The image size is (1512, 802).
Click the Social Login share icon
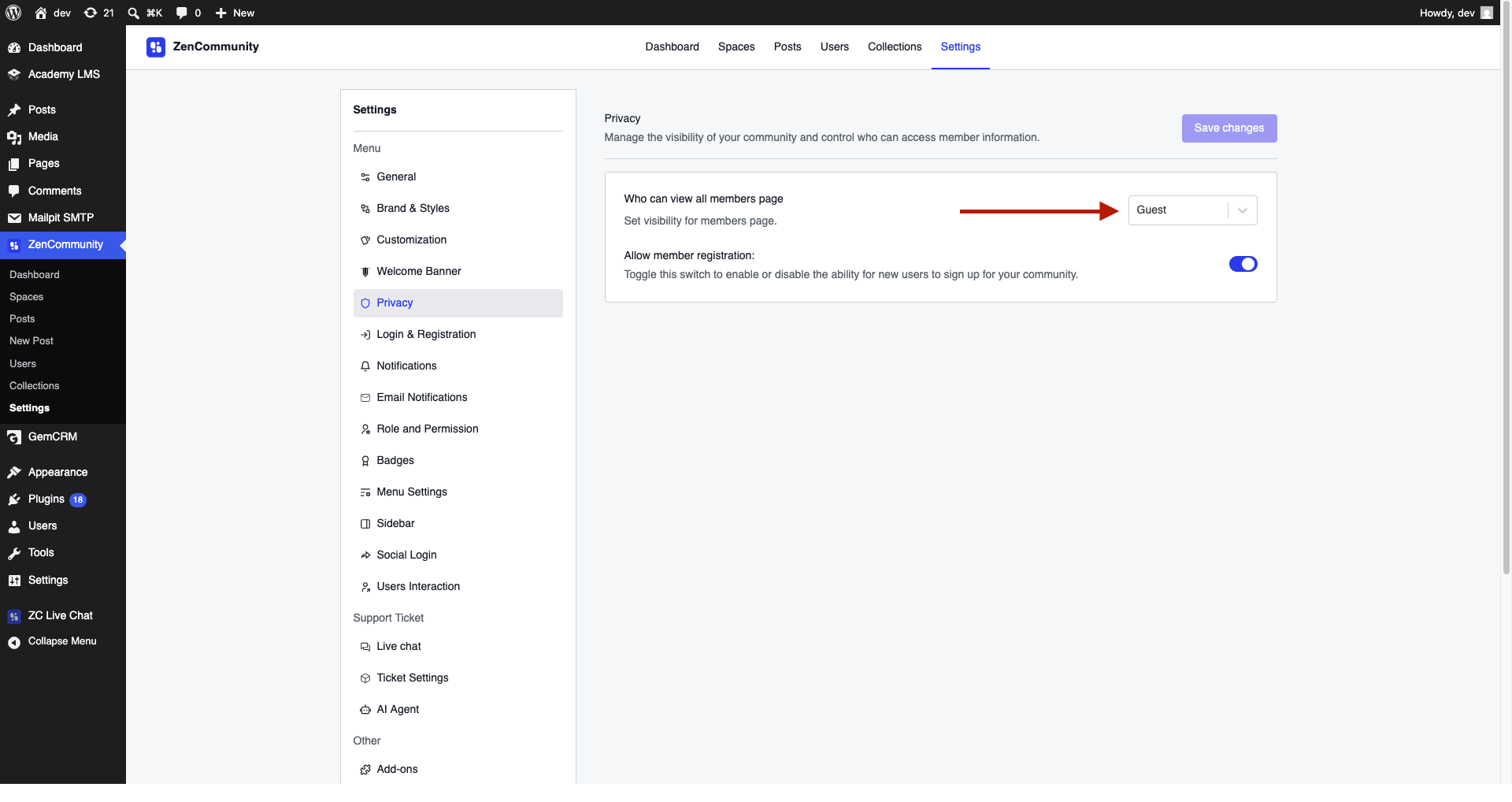click(x=365, y=555)
